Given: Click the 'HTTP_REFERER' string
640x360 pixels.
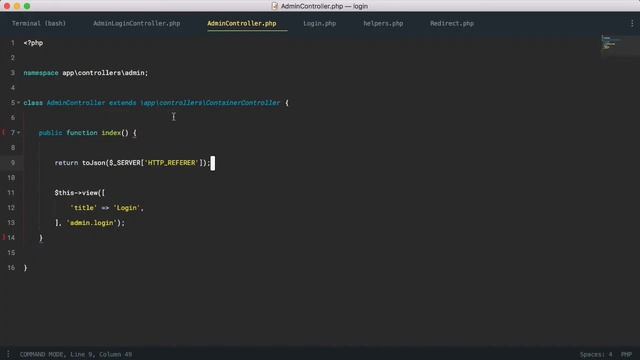Looking at the screenshot, I should pyautogui.click(x=171, y=163).
